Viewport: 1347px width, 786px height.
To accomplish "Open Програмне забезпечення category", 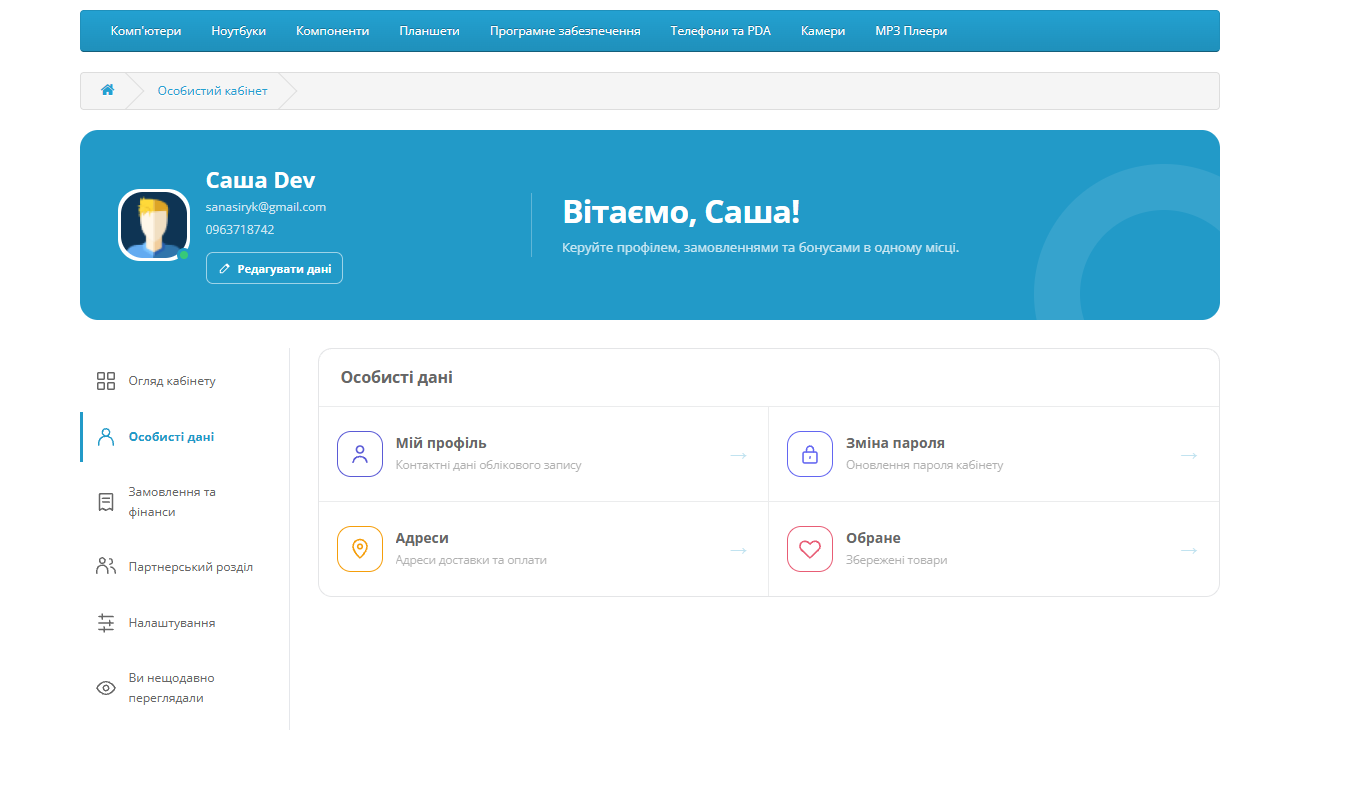I will point(565,31).
